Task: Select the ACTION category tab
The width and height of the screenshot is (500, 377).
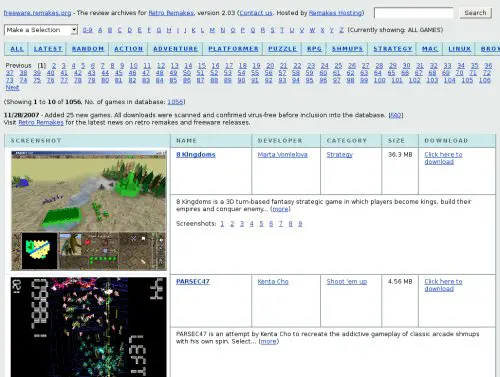Action: click(128, 49)
